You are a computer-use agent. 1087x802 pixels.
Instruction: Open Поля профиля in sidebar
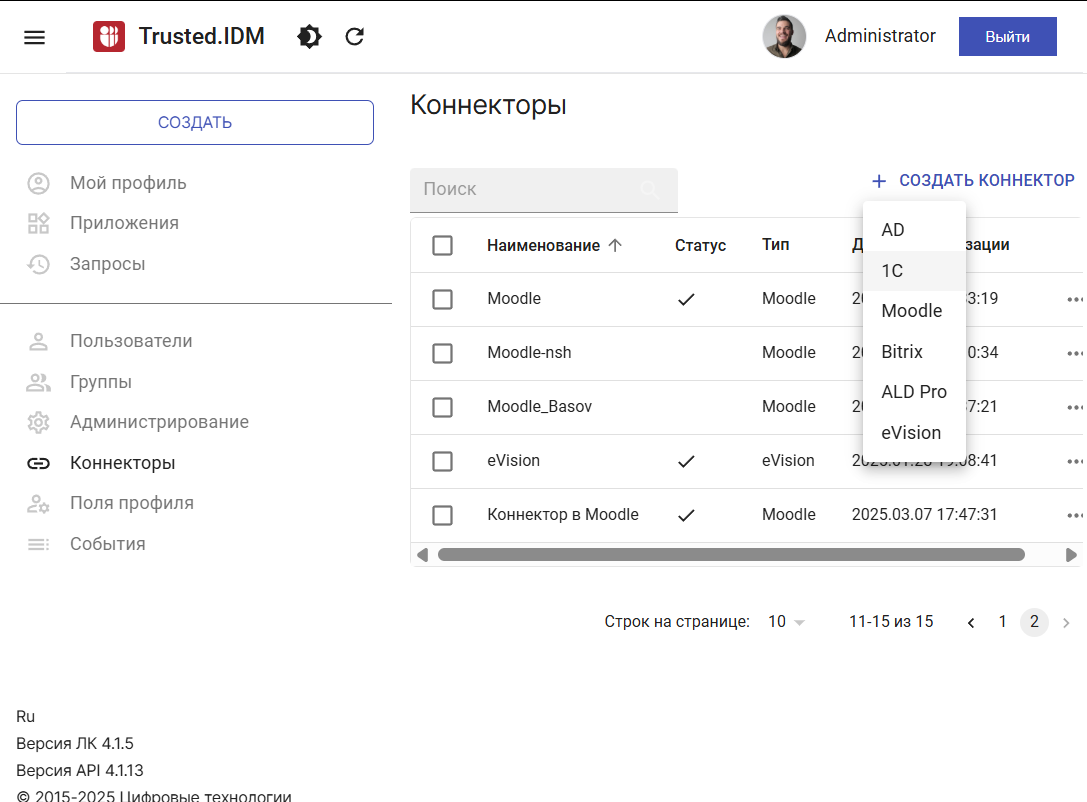[x=132, y=503]
